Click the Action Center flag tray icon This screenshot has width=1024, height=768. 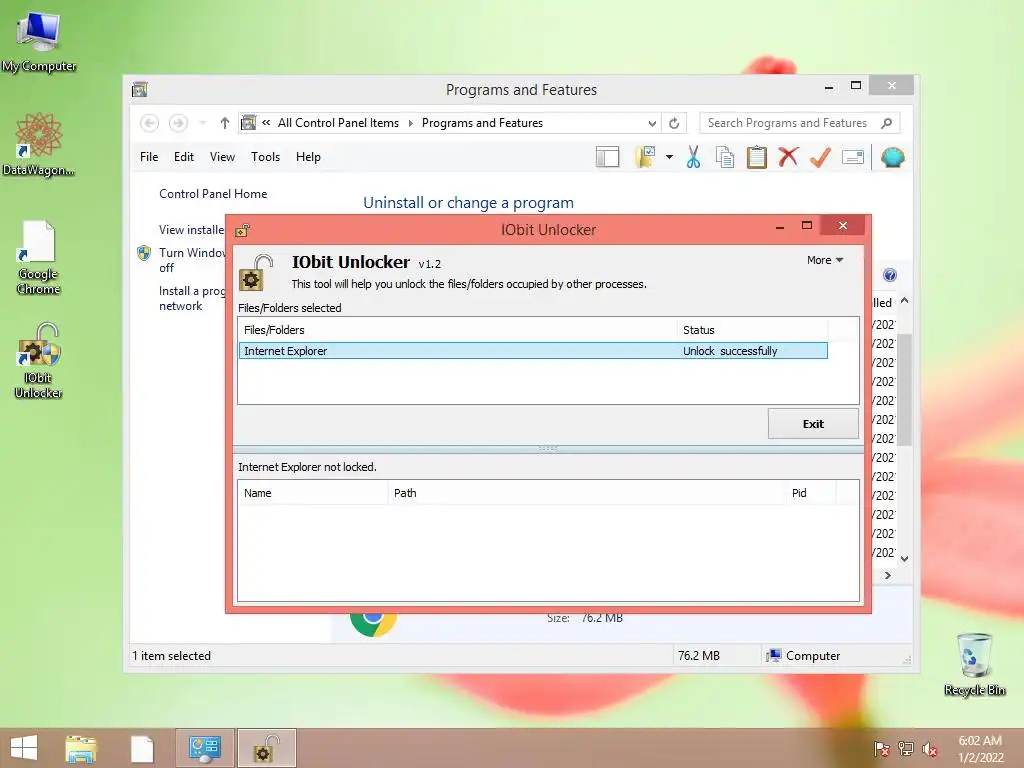click(x=881, y=749)
